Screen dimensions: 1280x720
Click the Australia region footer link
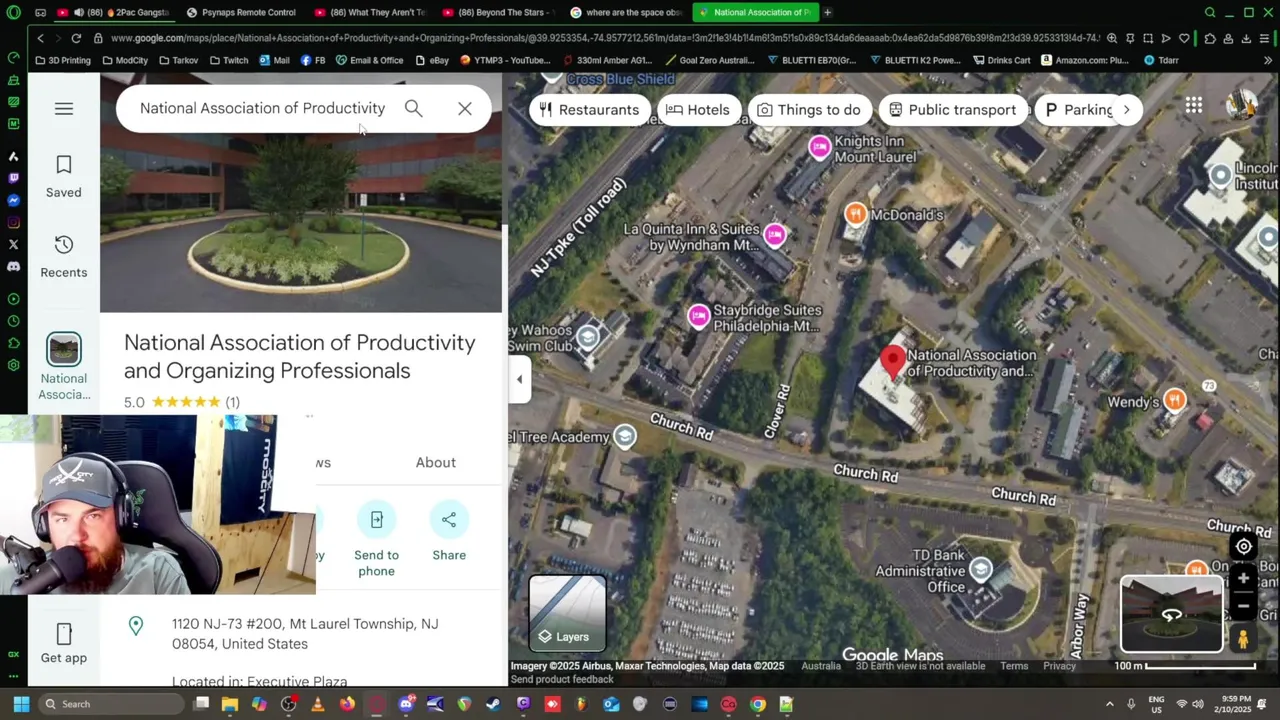coord(821,666)
